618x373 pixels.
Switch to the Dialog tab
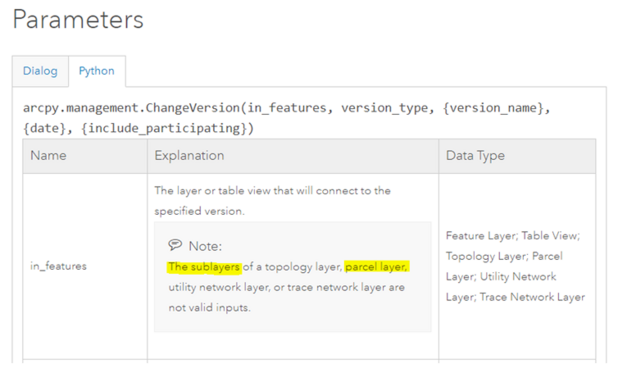pos(40,71)
